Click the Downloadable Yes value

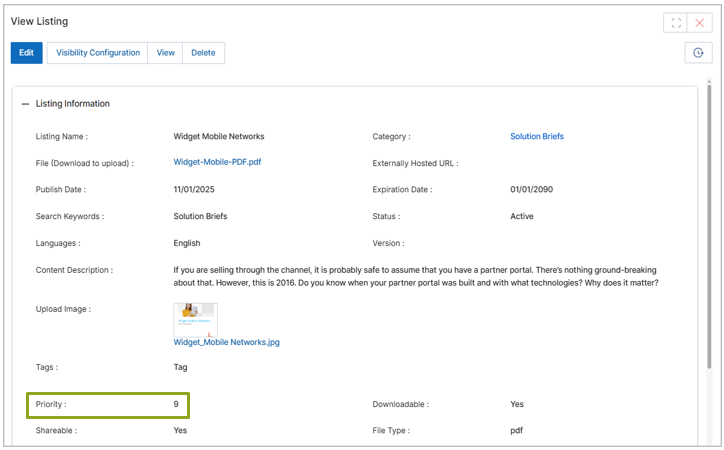coord(517,404)
